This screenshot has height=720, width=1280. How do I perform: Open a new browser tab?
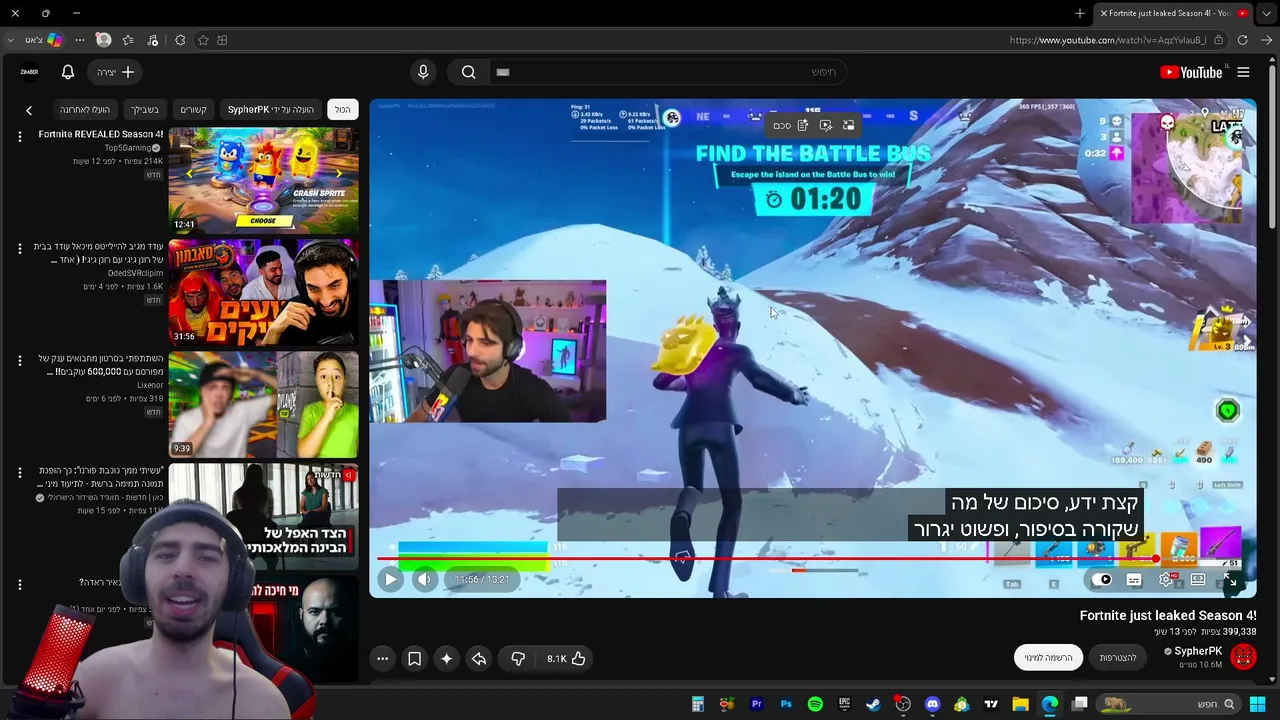[1079, 13]
